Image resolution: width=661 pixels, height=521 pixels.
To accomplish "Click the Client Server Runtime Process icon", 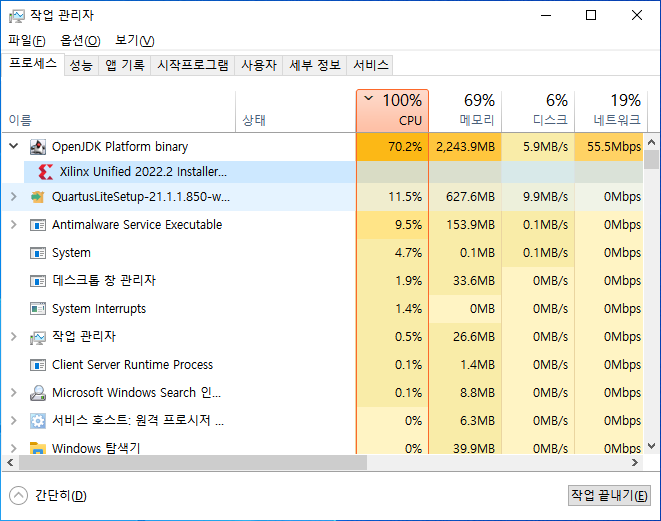I will tap(38, 365).
